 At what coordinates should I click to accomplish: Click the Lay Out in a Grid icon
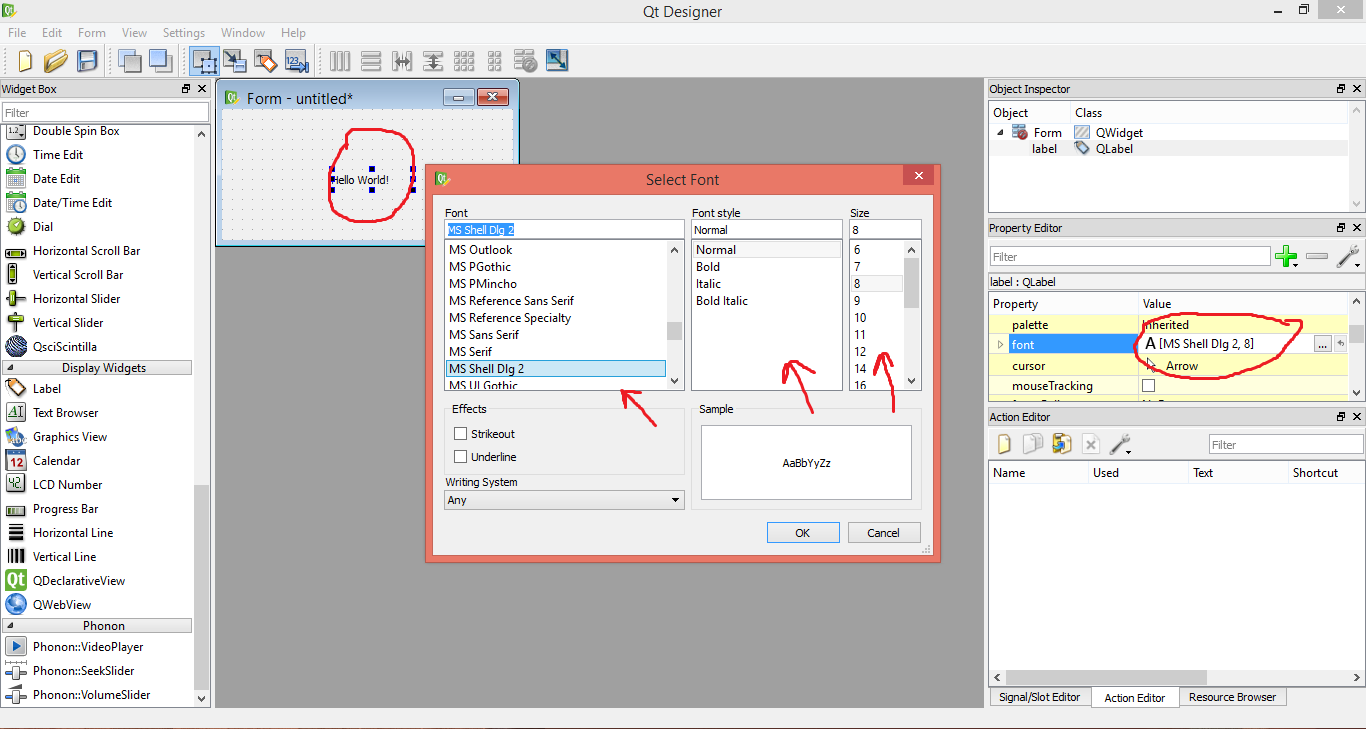coord(464,61)
